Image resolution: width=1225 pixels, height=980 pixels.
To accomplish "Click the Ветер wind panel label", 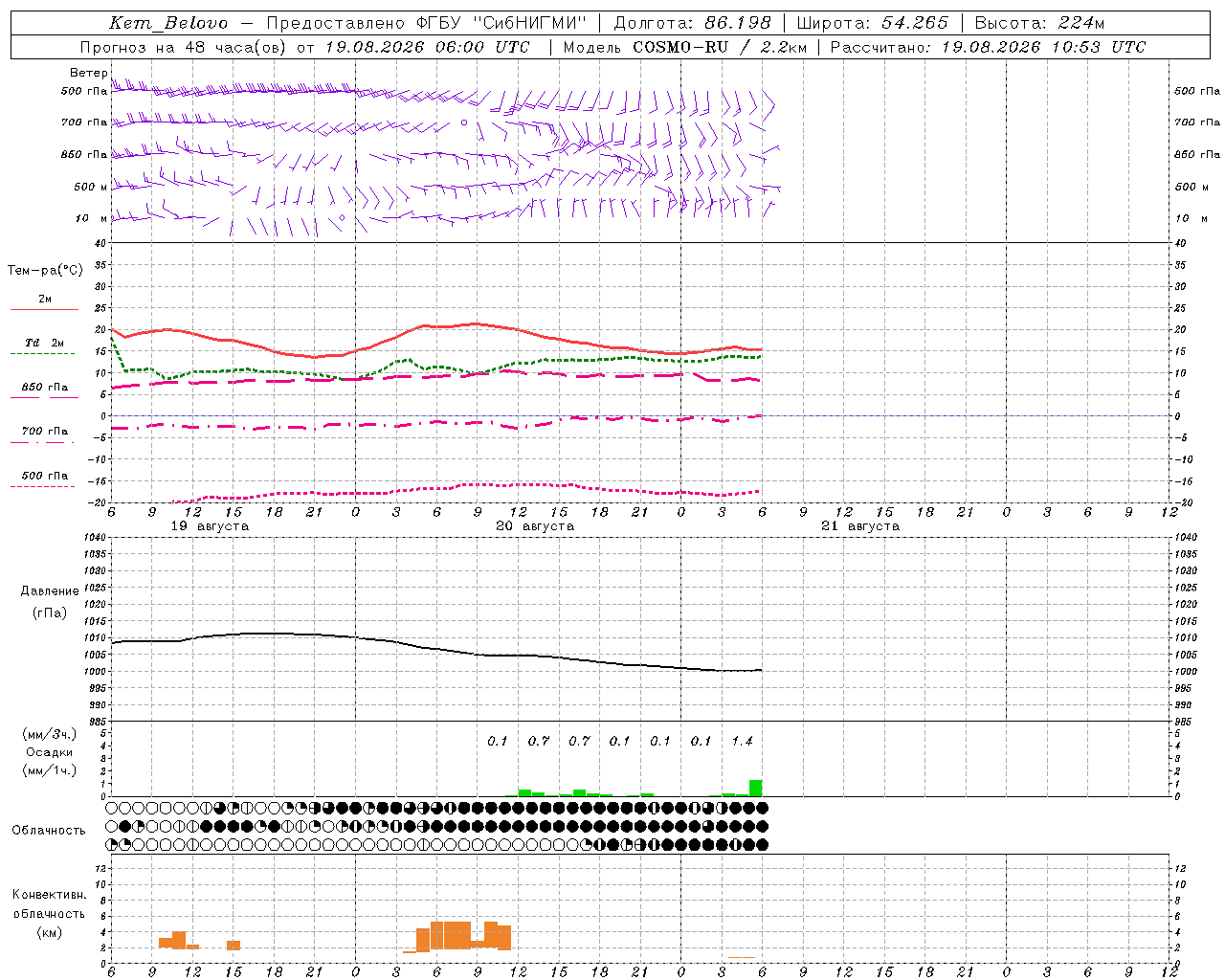I will (89, 73).
